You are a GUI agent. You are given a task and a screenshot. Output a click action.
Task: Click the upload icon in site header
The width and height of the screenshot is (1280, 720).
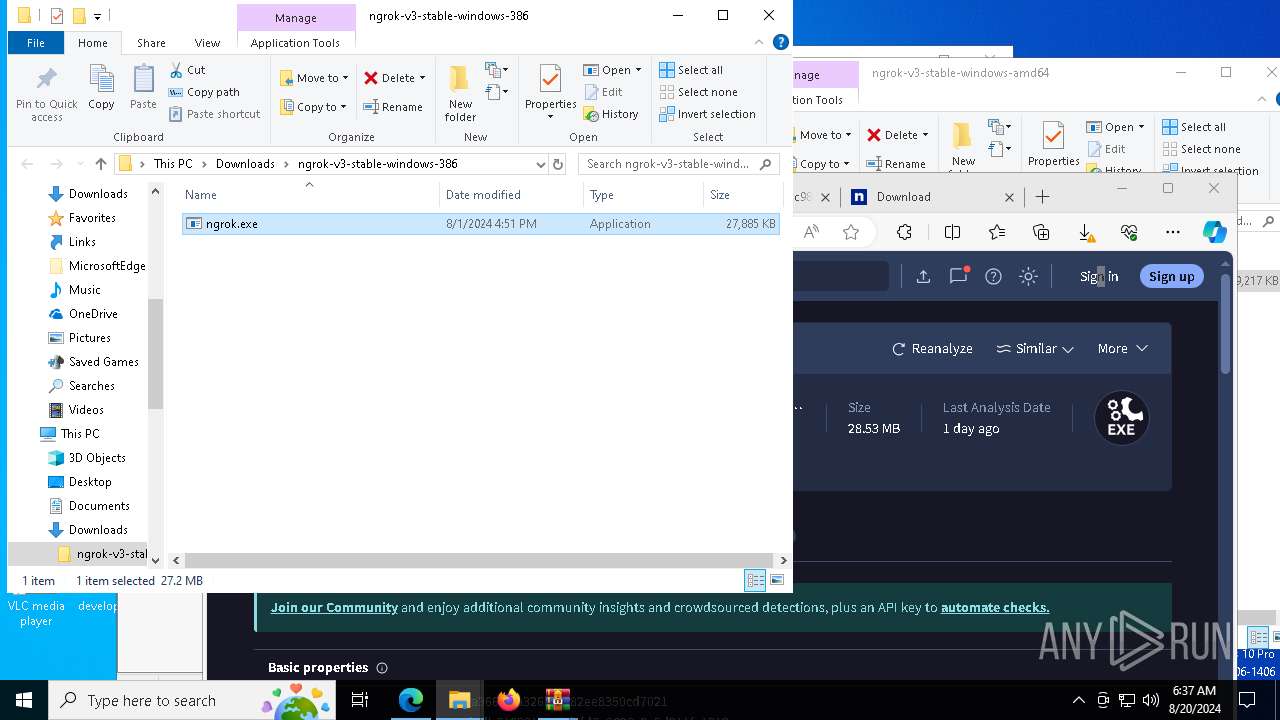pyautogui.click(x=923, y=277)
